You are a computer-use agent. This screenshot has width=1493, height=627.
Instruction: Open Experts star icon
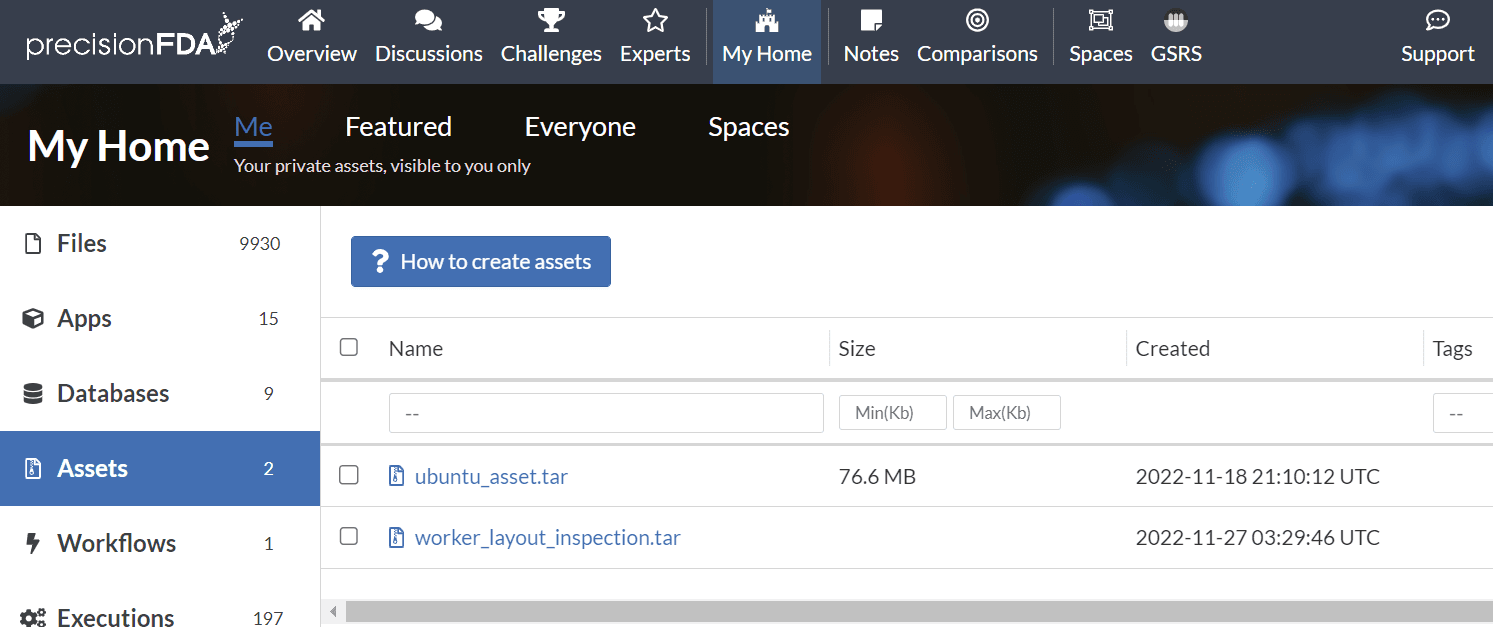tap(655, 20)
